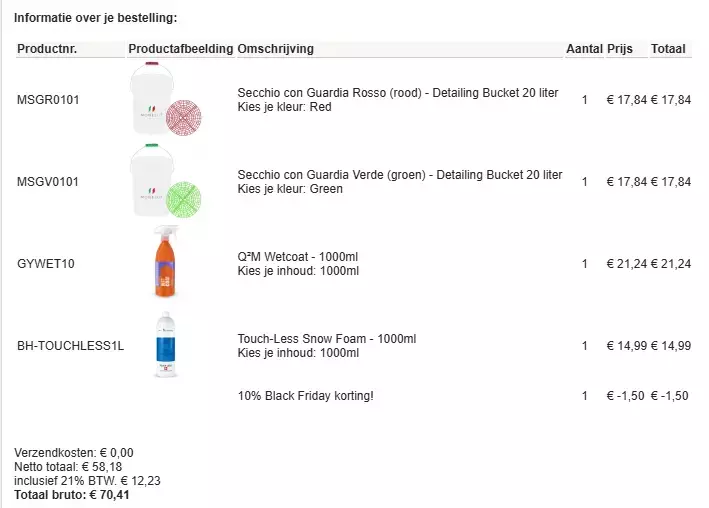Click the Totaal bruto € 70,41 amount

71,494
